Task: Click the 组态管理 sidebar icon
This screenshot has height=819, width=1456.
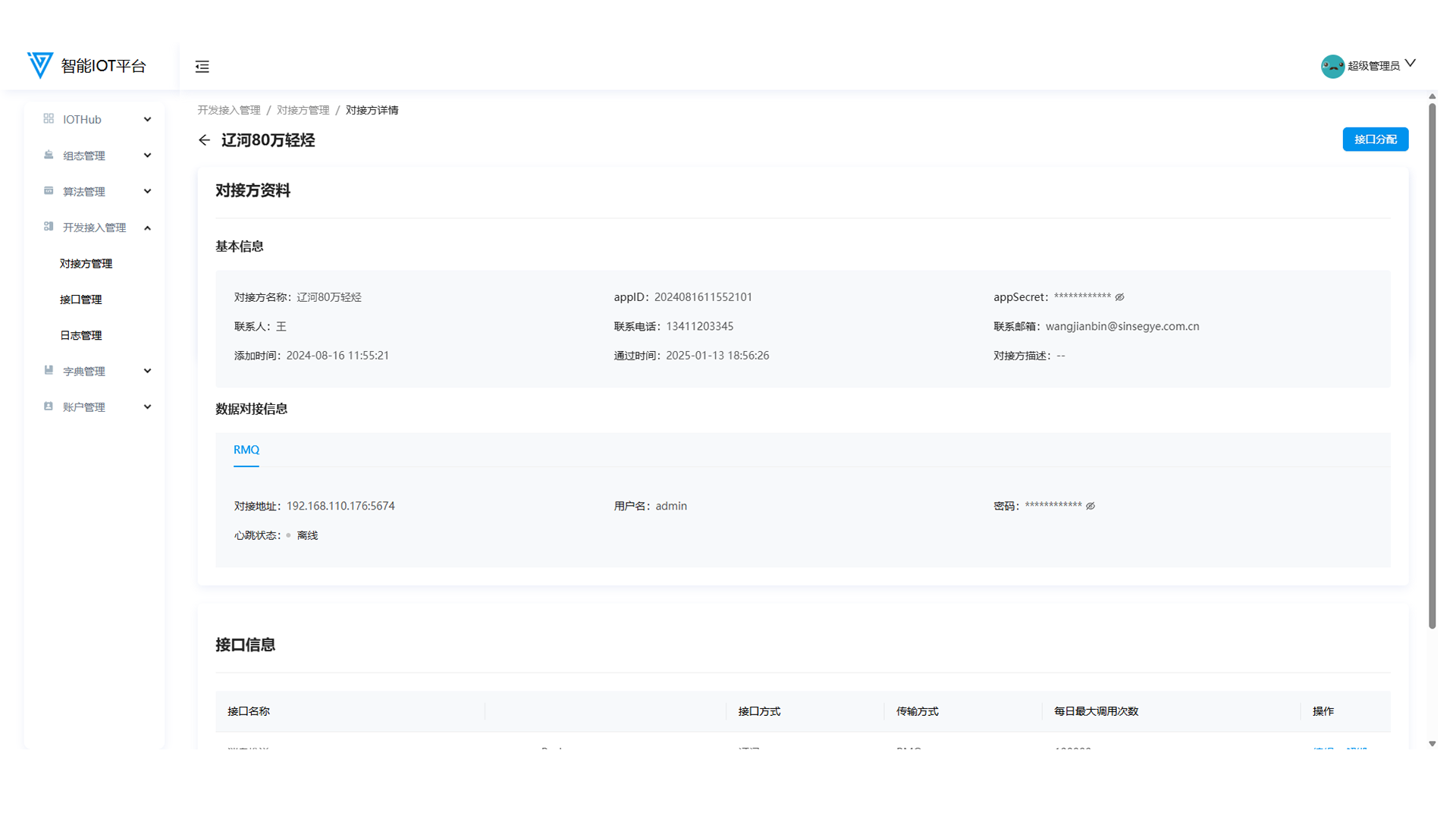Action: pos(49,155)
